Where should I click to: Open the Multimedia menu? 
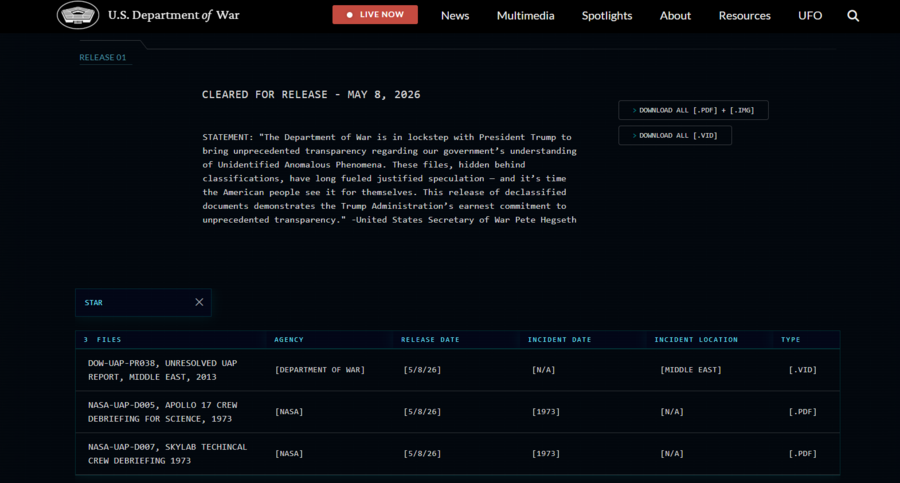coord(525,16)
